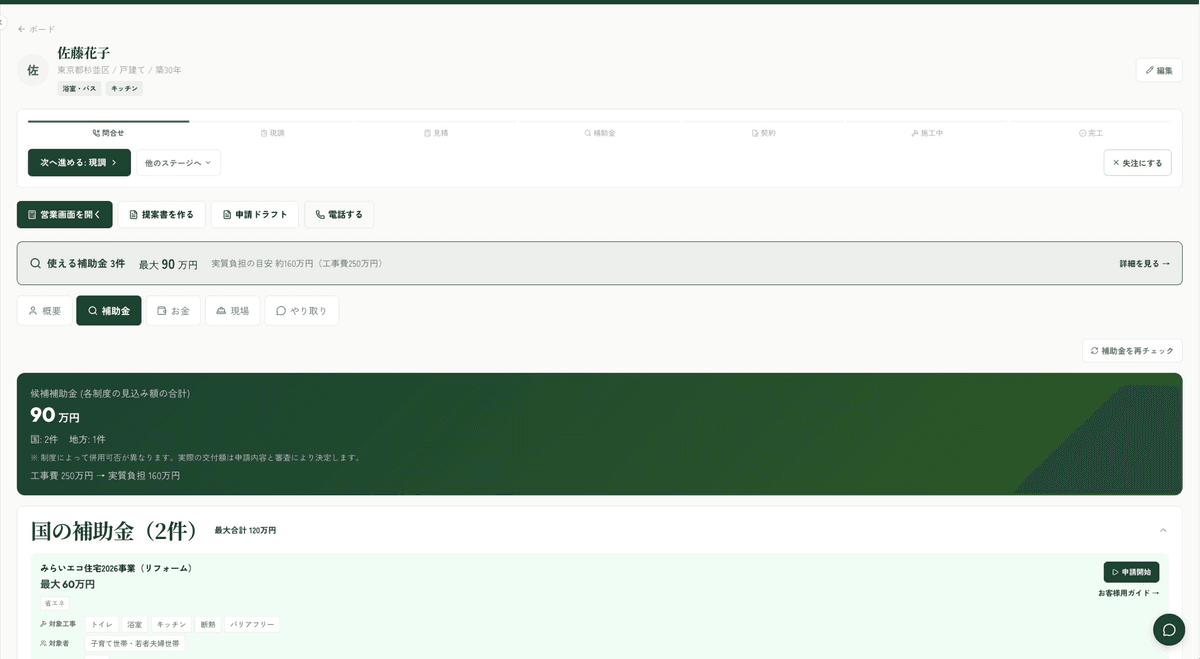Screen dimensions: 1200x659
Task: Click the 国の補助金(2件) heading
Action: pyautogui.click(x=115, y=530)
